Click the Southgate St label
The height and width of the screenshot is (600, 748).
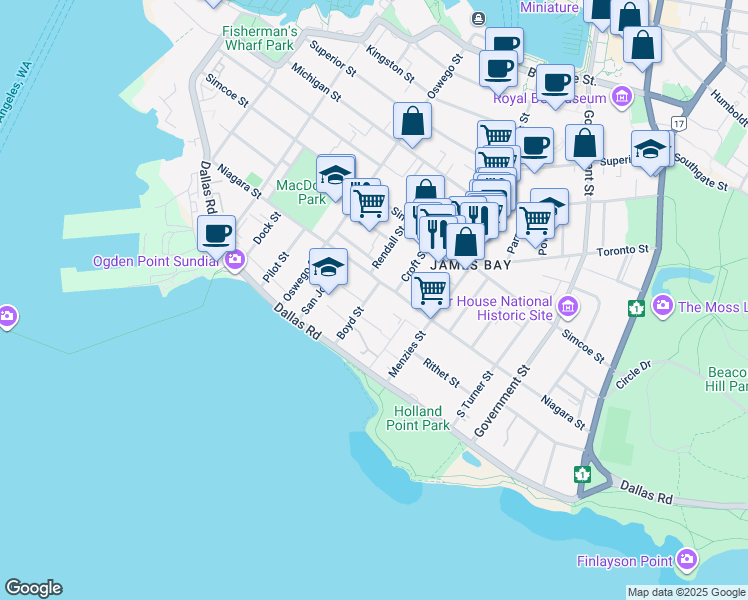pyautogui.click(x=701, y=172)
